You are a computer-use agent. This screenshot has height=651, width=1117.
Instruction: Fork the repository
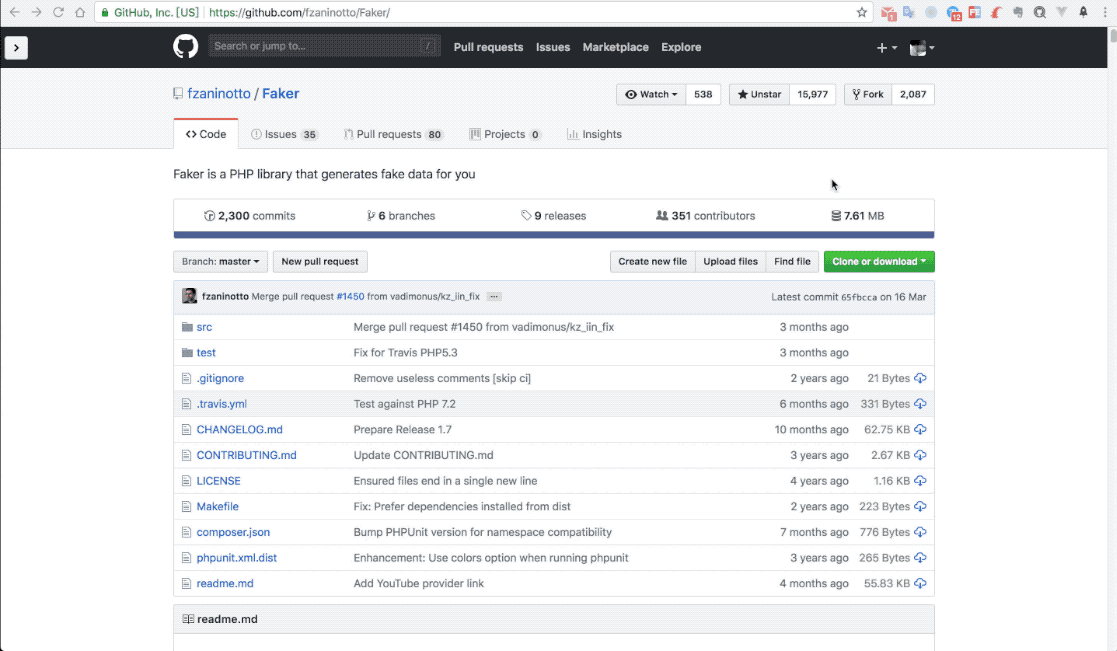(868, 94)
